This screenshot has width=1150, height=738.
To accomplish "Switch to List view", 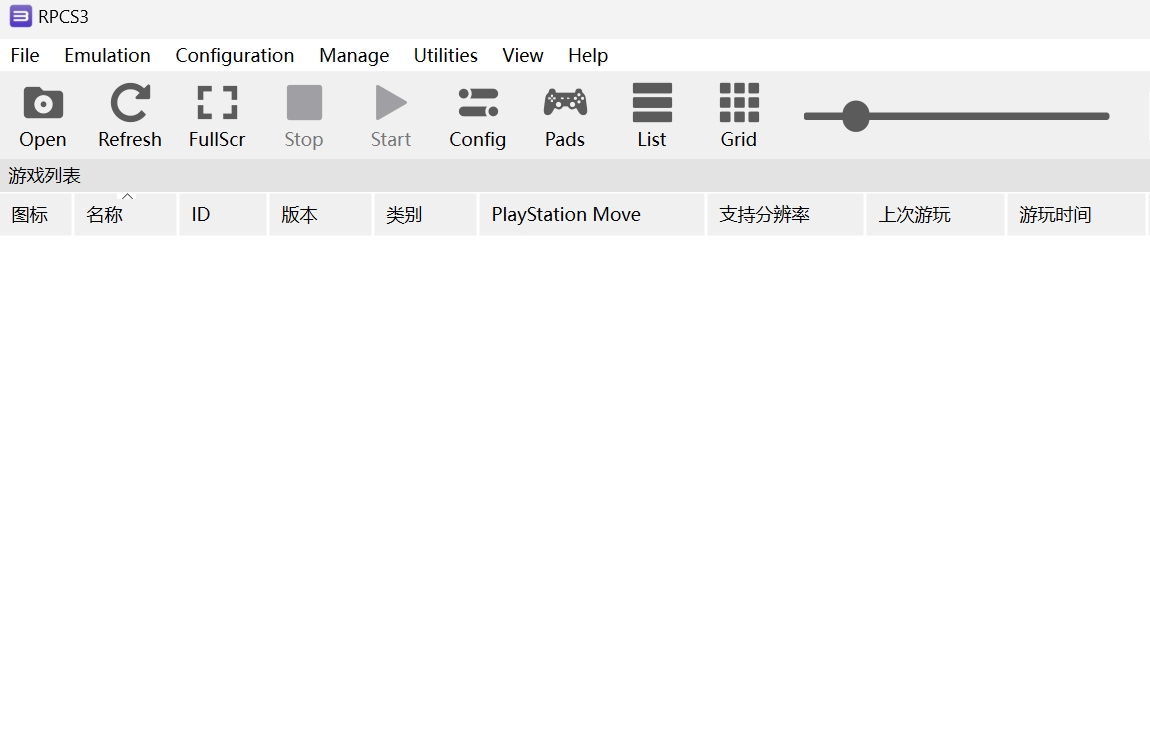I will 651,115.
